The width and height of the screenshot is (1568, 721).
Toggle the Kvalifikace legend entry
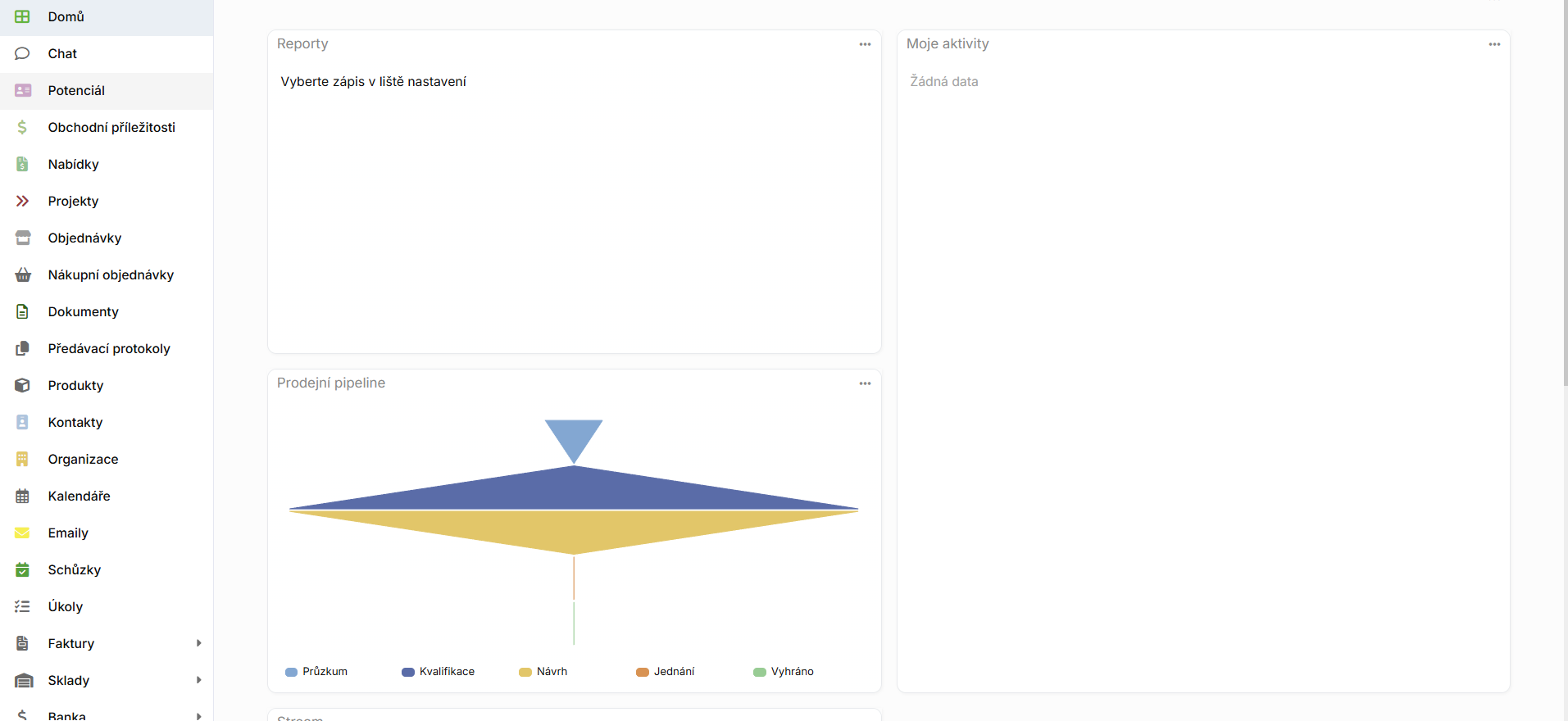click(x=439, y=671)
